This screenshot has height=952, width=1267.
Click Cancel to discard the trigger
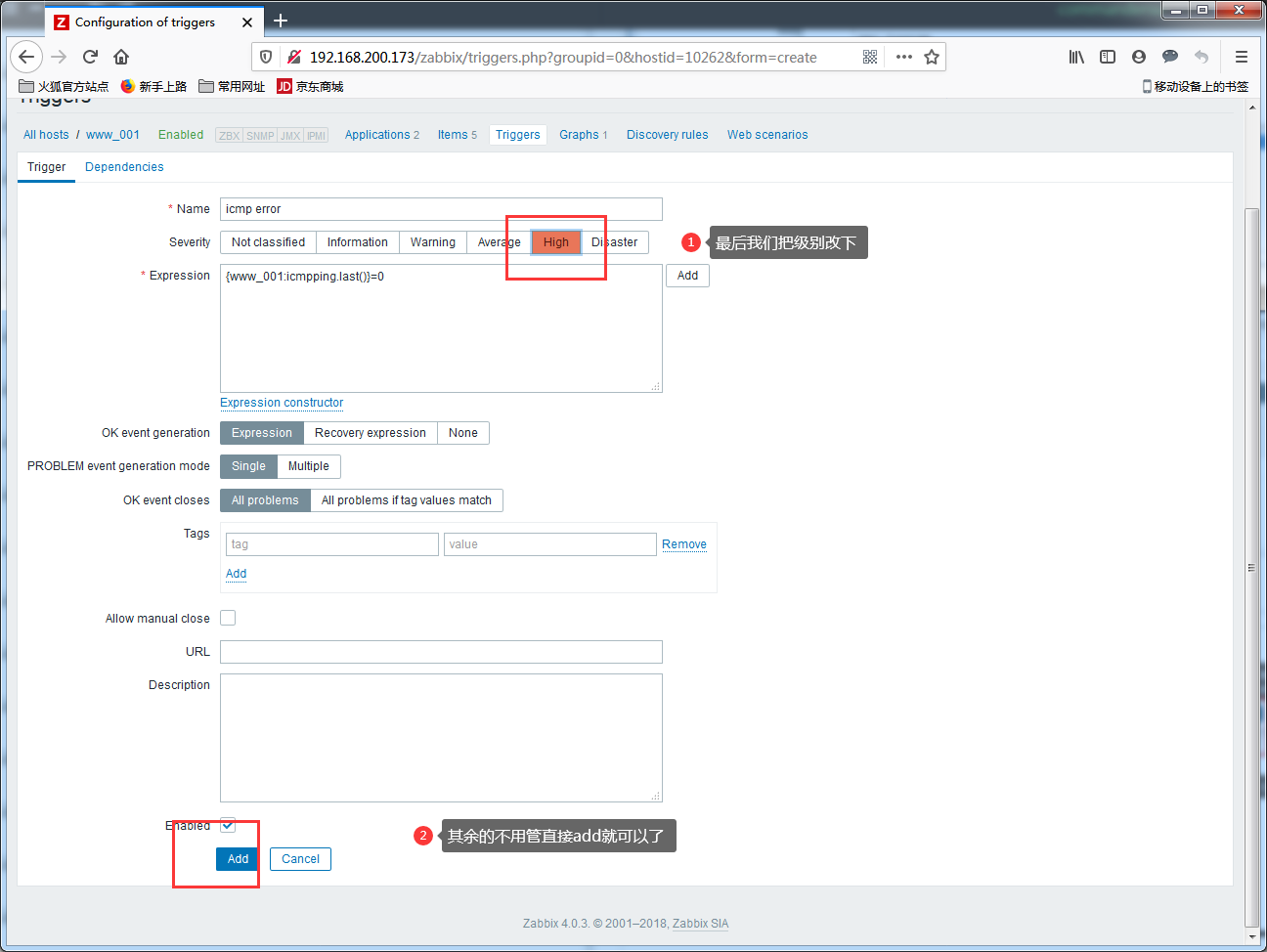[x=300, y=859]
